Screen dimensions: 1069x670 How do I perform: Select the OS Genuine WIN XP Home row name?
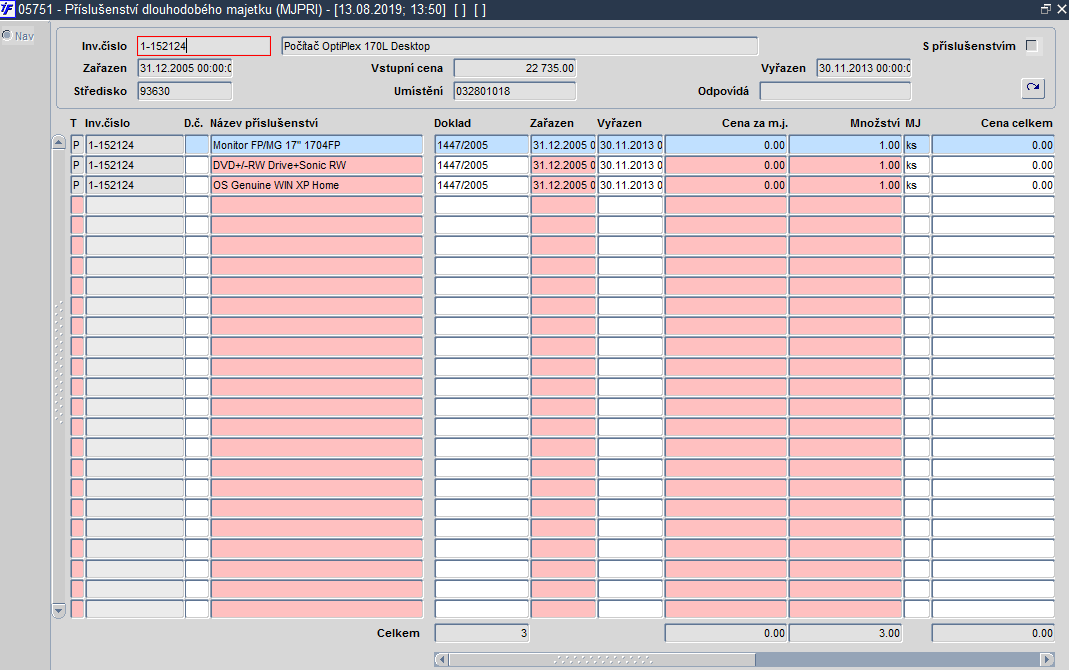pyautogui.click(x=317, y=185)
